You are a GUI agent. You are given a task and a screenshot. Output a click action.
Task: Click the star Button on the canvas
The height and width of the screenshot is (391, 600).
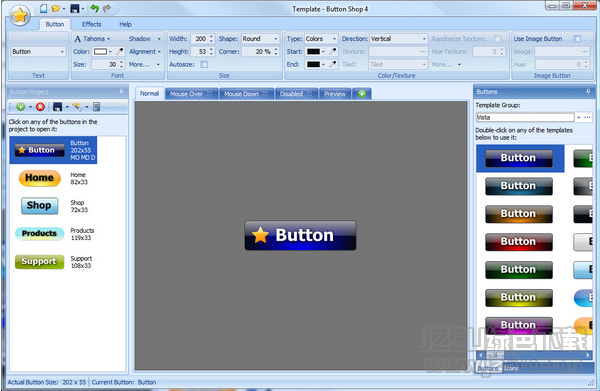300,235
